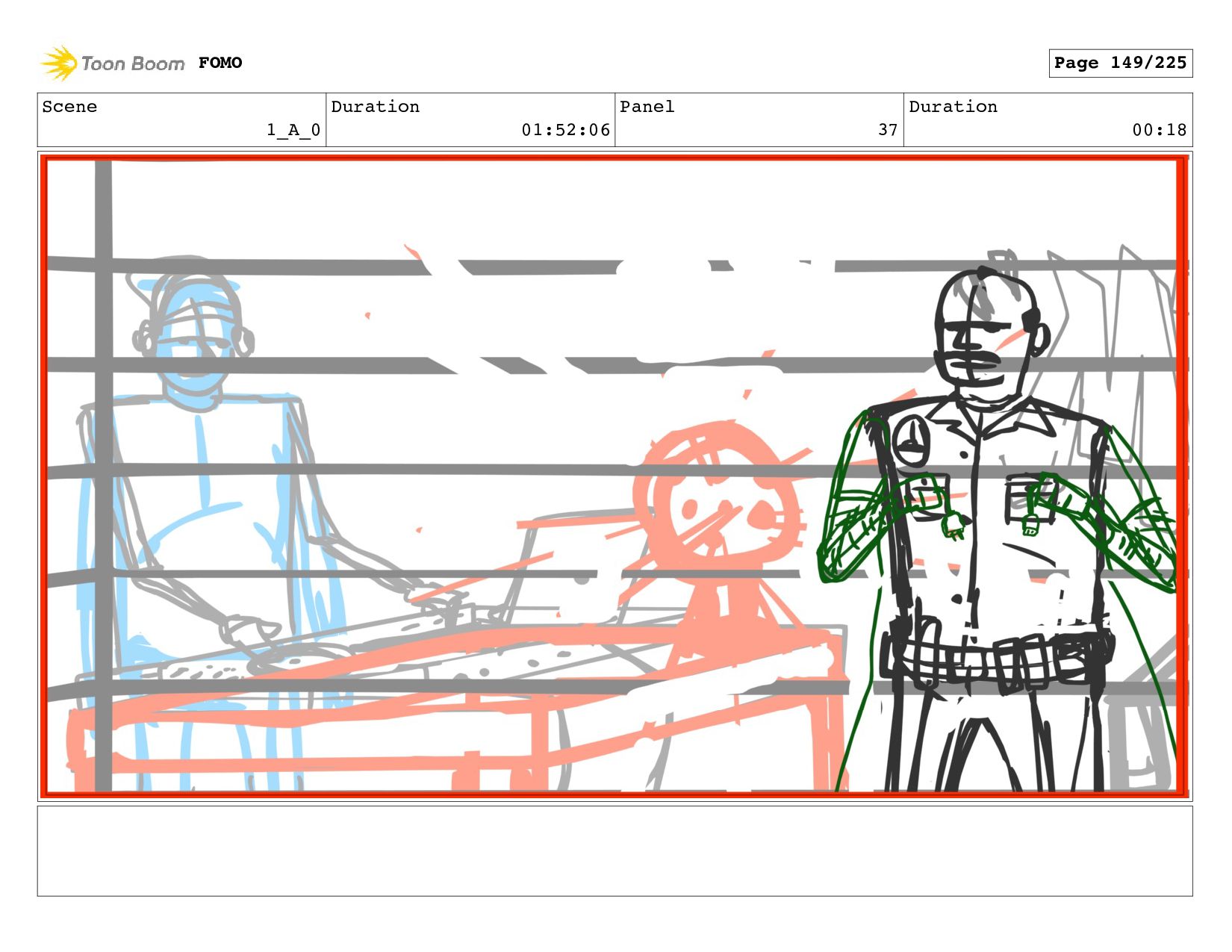Click the Toon Boom logo
This screenshot has height=952, width=1232.
pyautogui.click(x=112, y=63)
